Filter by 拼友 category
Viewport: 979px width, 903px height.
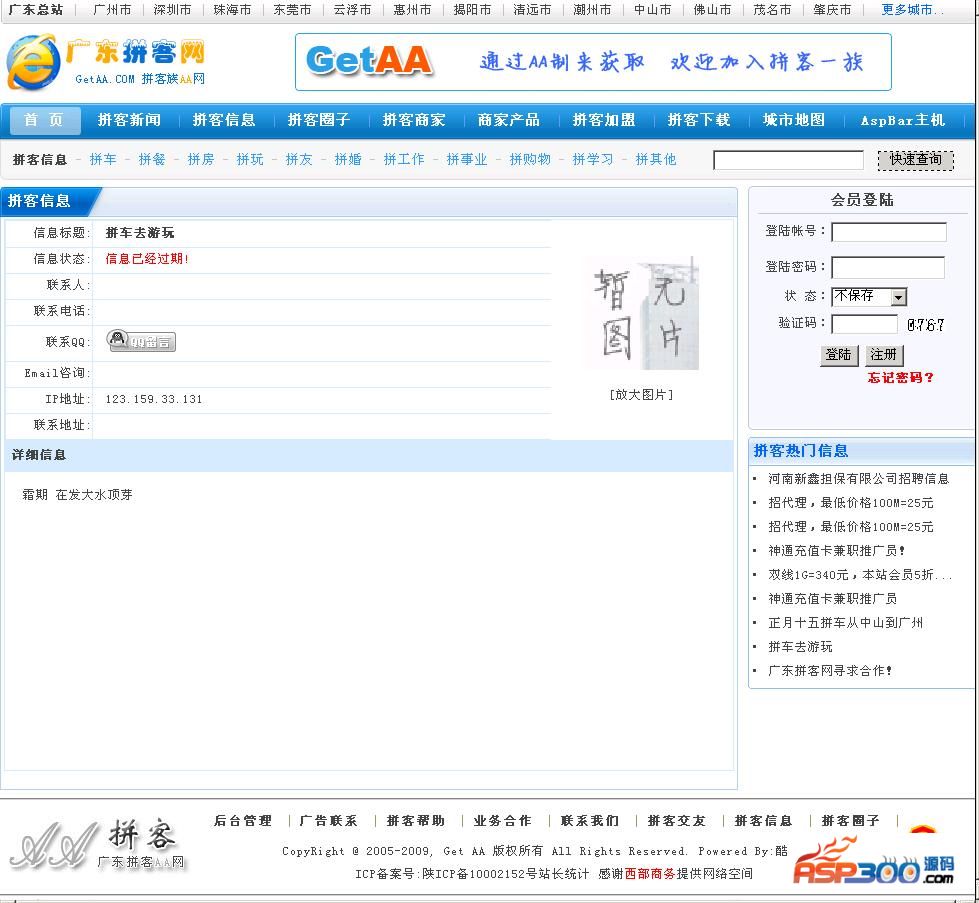click(299, 159)
